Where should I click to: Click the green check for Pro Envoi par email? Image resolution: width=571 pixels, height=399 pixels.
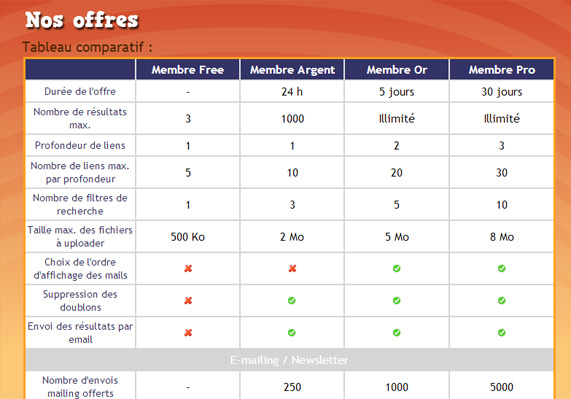(x=501, y=332)
